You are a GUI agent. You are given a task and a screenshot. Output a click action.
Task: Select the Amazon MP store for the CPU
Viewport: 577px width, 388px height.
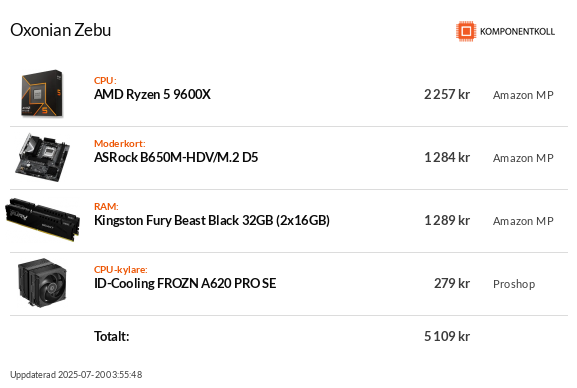coord(523,95)
